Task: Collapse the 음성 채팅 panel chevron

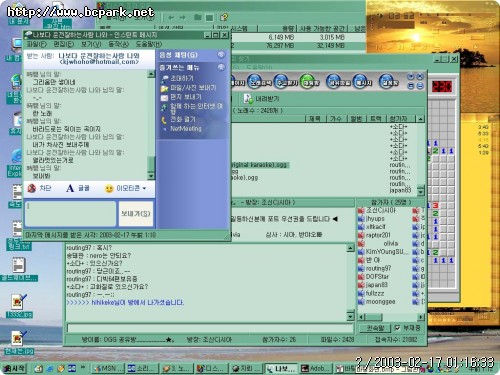Action: 221,54
